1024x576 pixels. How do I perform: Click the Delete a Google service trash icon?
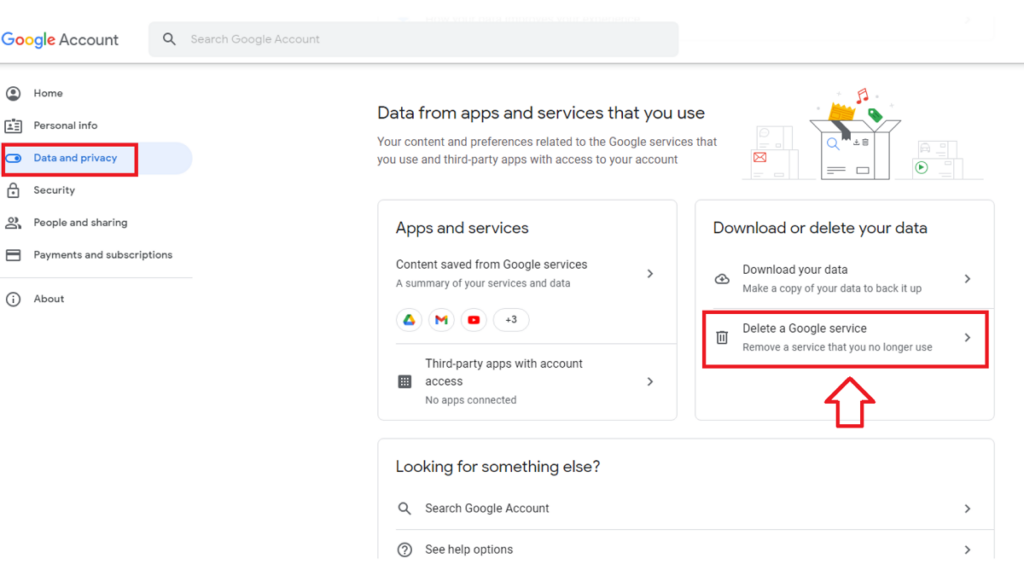722,338
